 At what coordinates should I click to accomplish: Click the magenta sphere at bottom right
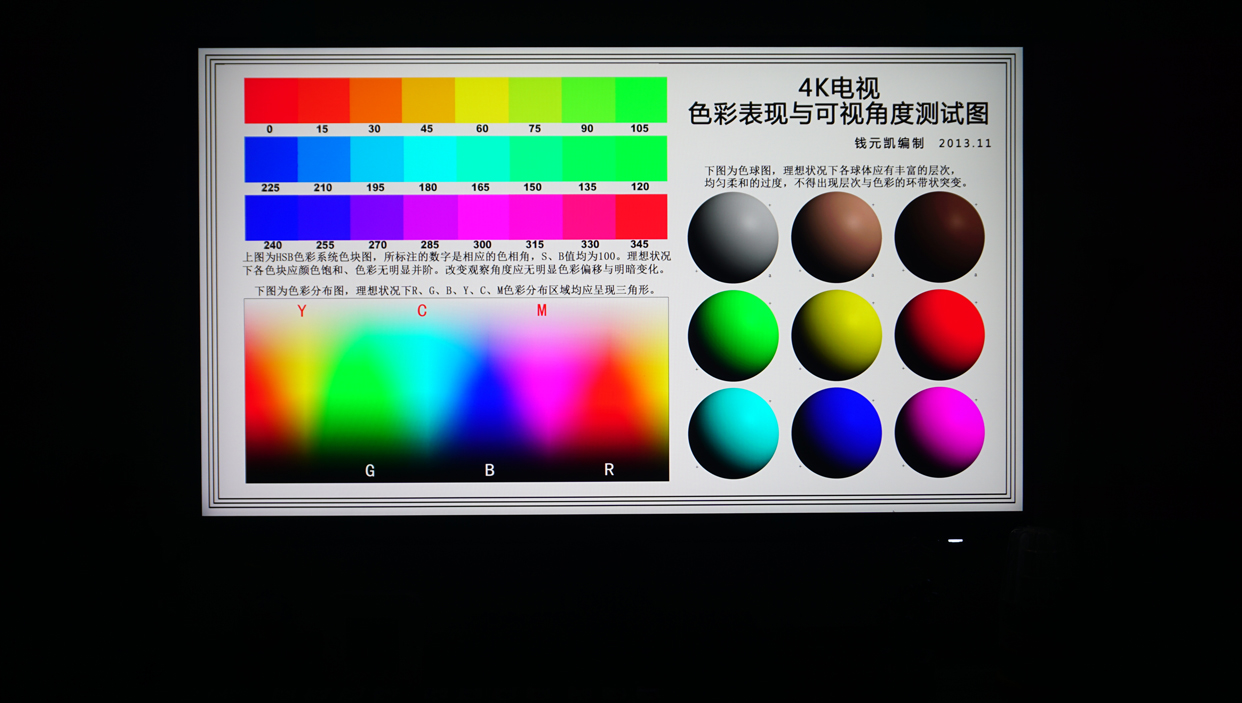938,432
